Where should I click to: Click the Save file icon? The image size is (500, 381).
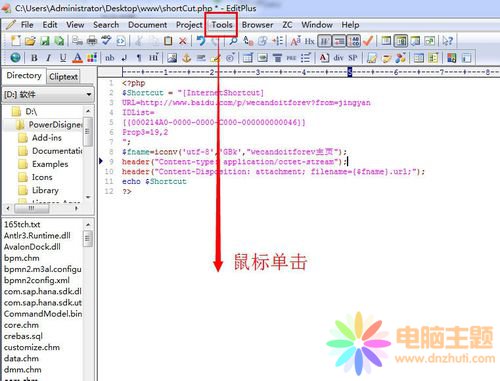[x=45, y=41]
